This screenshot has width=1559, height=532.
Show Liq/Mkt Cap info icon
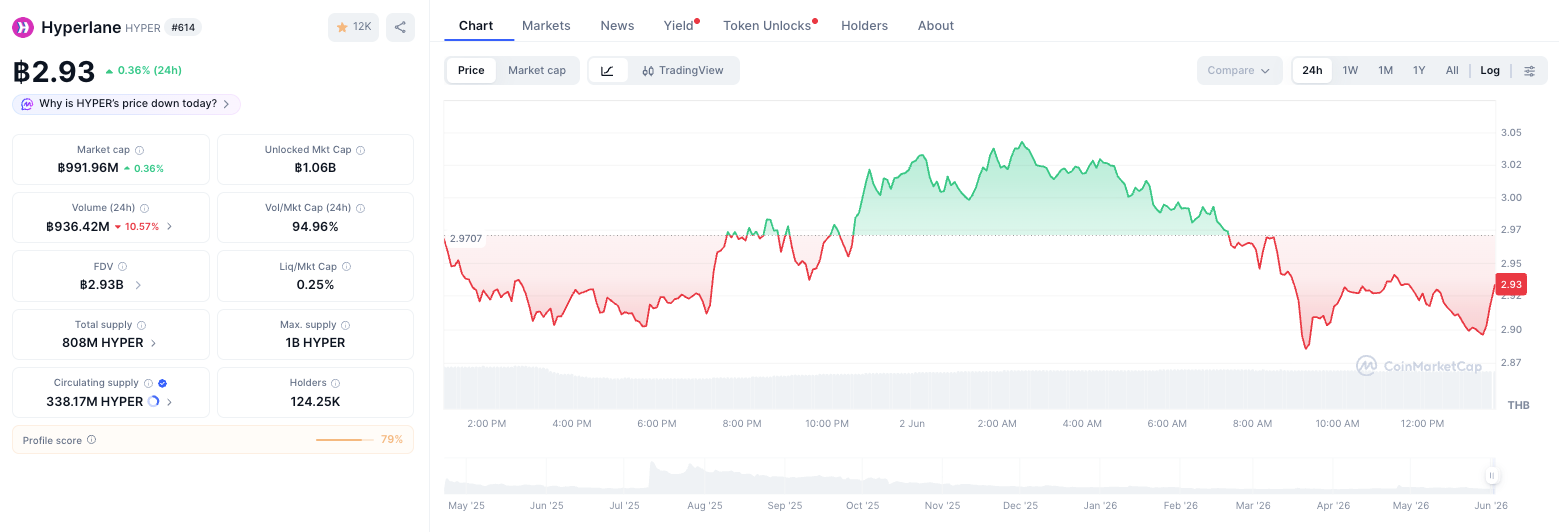[347, 267]
